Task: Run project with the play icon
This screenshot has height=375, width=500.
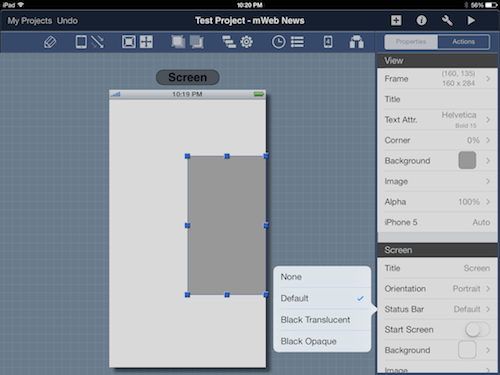Action: (x=471, y=21)
